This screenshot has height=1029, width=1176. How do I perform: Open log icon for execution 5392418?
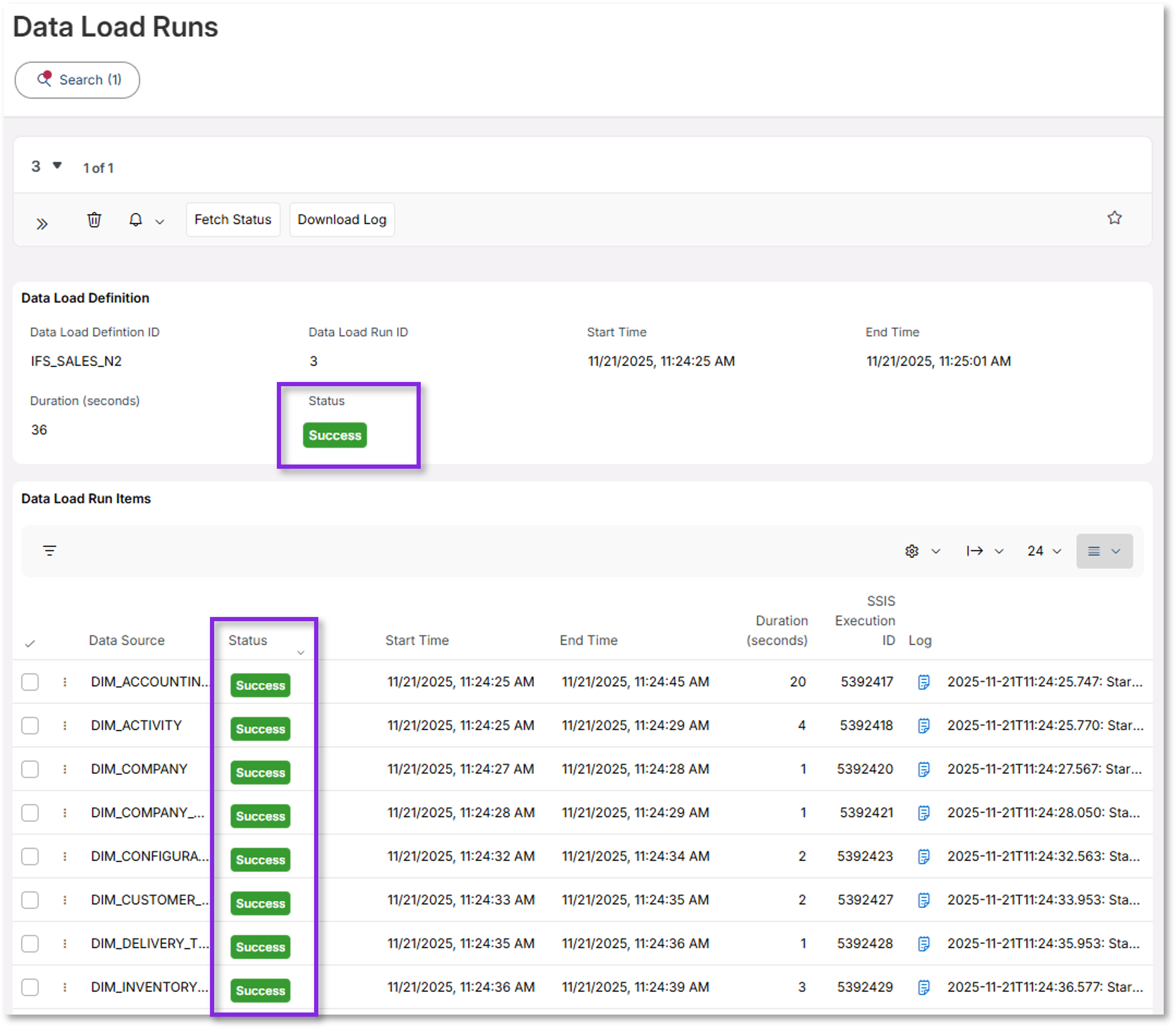[923, 726]
